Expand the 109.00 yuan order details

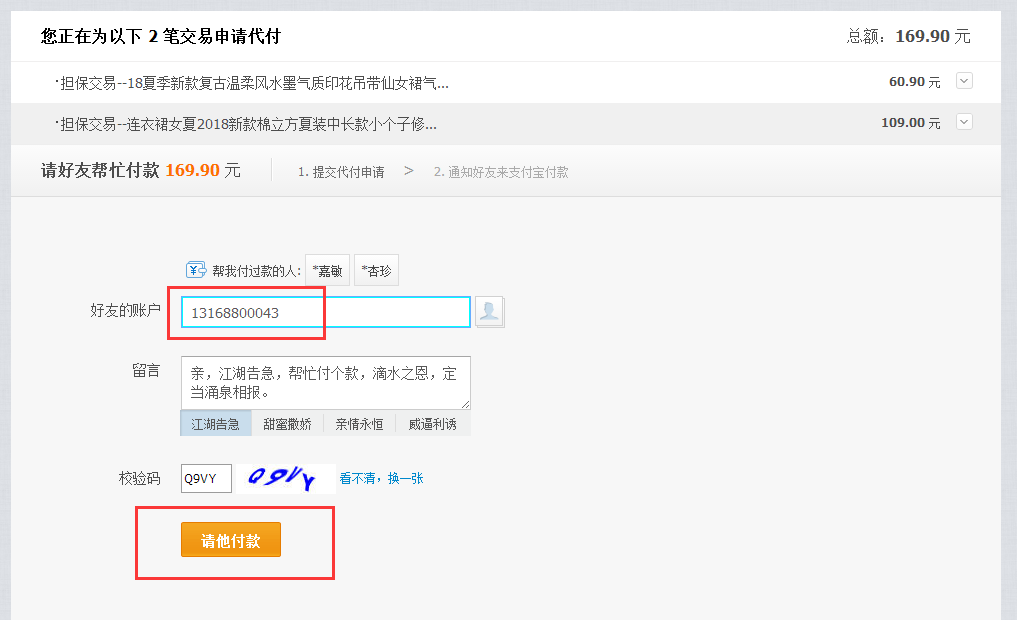(964, 122)
